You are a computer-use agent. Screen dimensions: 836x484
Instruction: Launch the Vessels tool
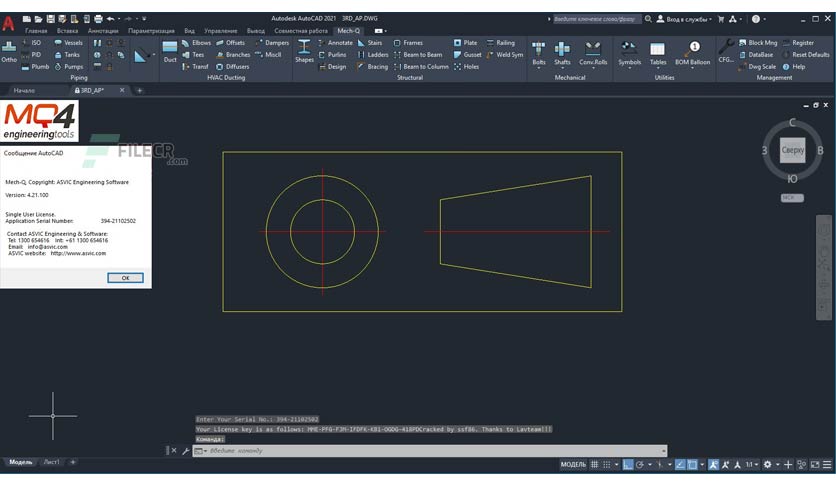(x=68, y=43)
